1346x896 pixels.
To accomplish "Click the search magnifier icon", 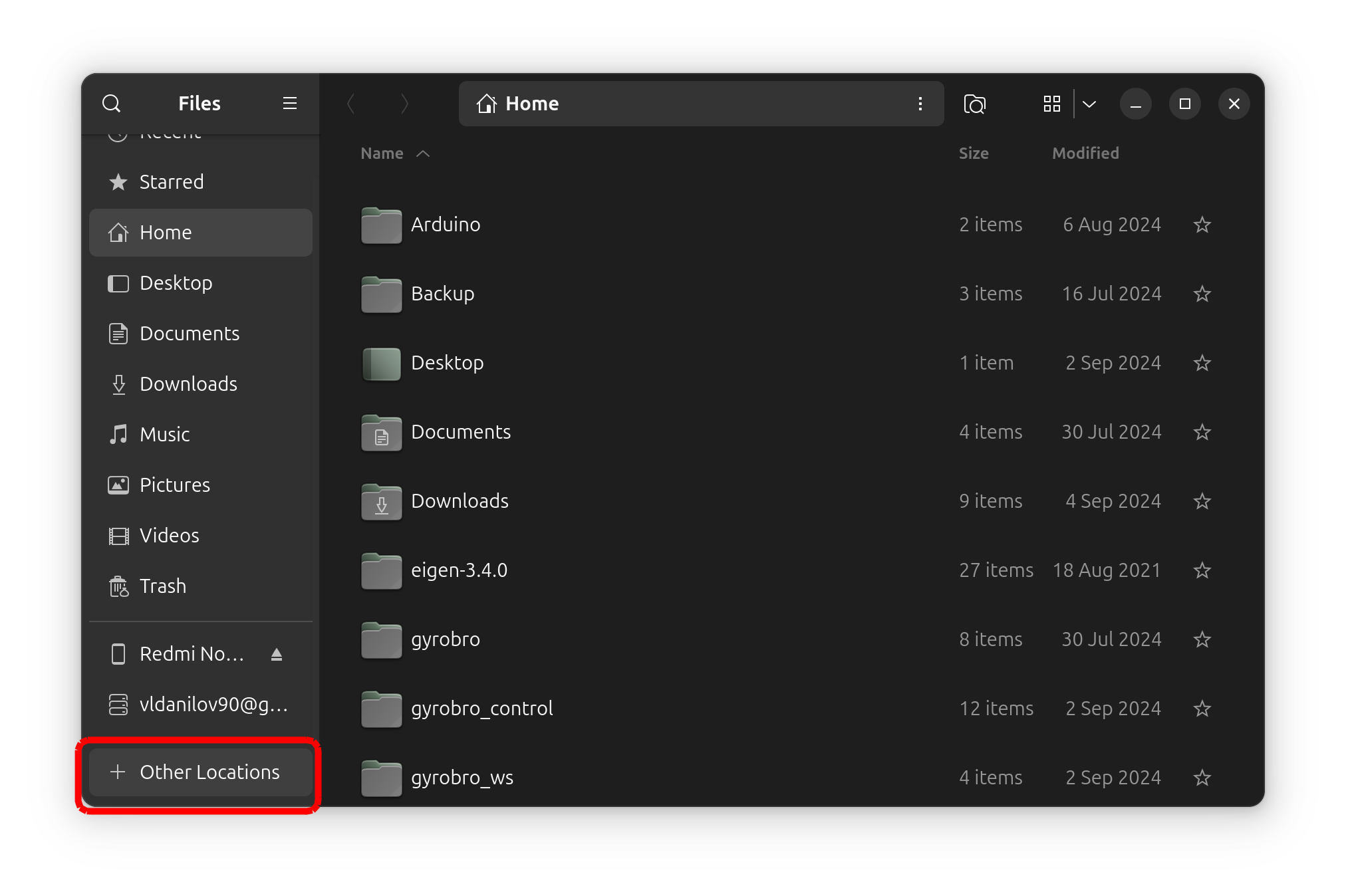I will coord(111,104).
